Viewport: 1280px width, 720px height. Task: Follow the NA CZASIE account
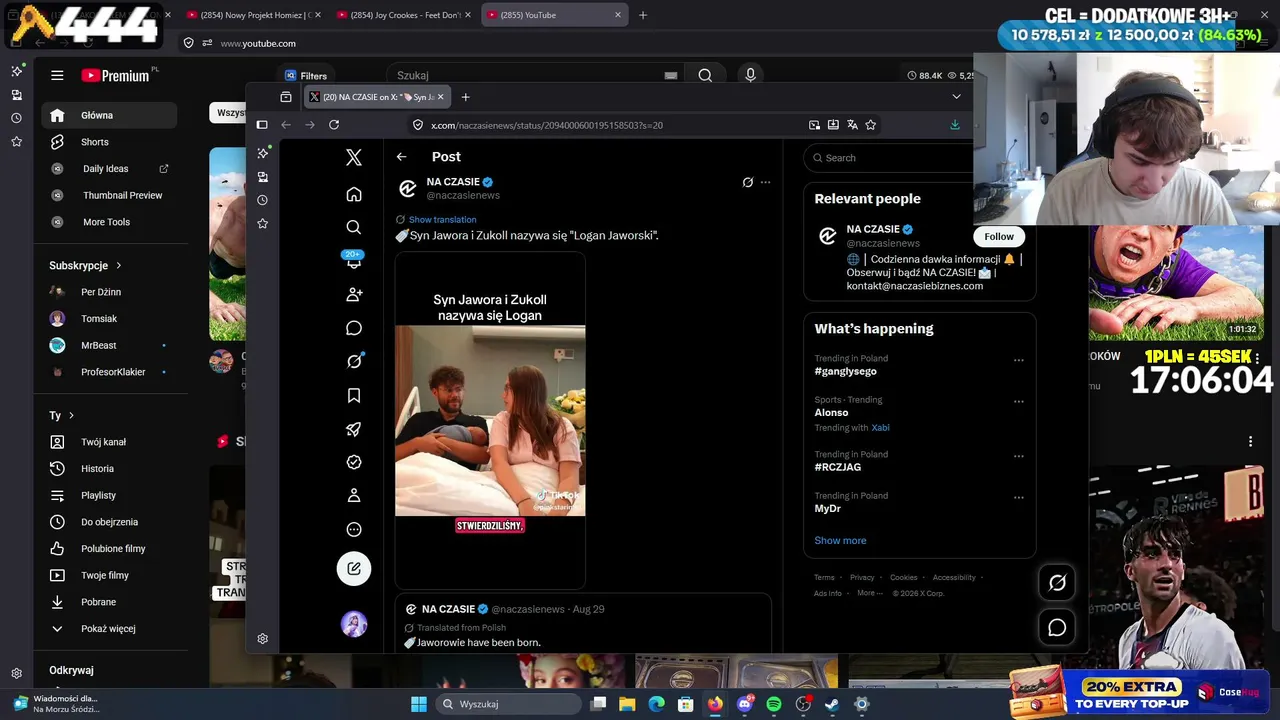(999, 237)
